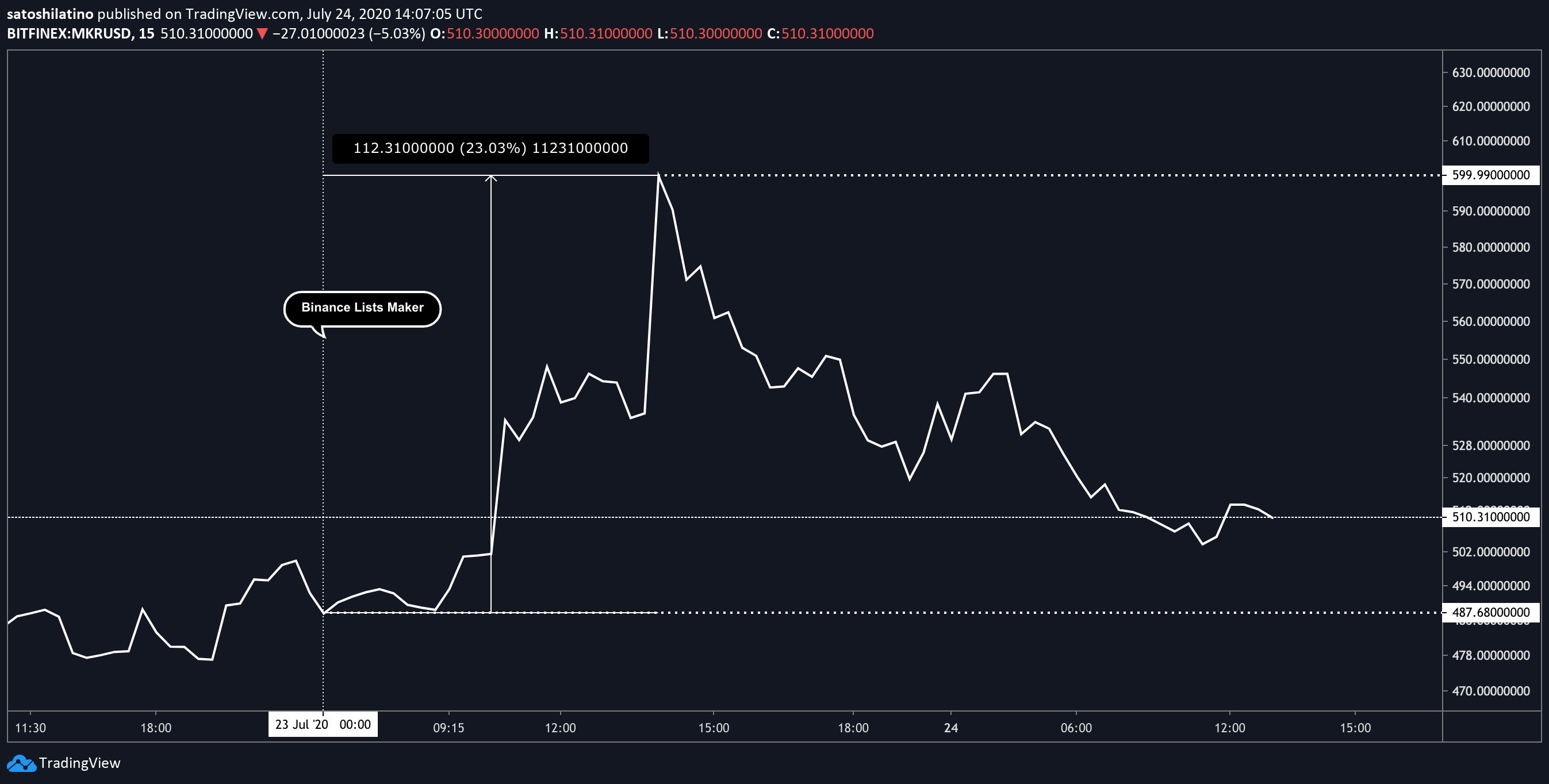Viewport: 1549px width, 784px height.
Task: Click the 112.31 (23.03%) measurement label
Action: coord(490,148)
